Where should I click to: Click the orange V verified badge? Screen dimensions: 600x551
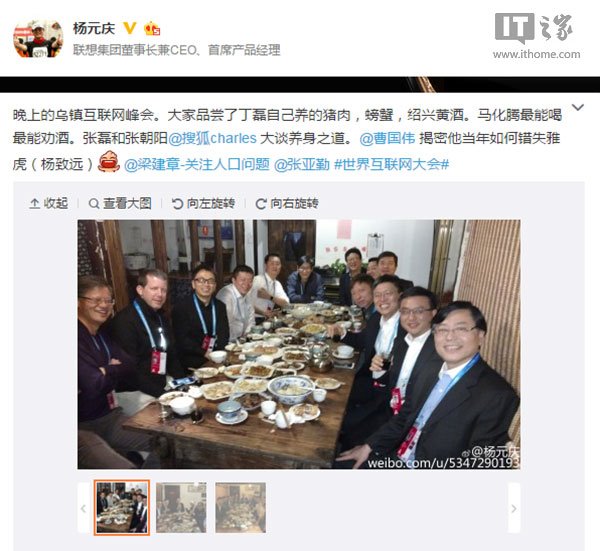[x=130, y=28]
